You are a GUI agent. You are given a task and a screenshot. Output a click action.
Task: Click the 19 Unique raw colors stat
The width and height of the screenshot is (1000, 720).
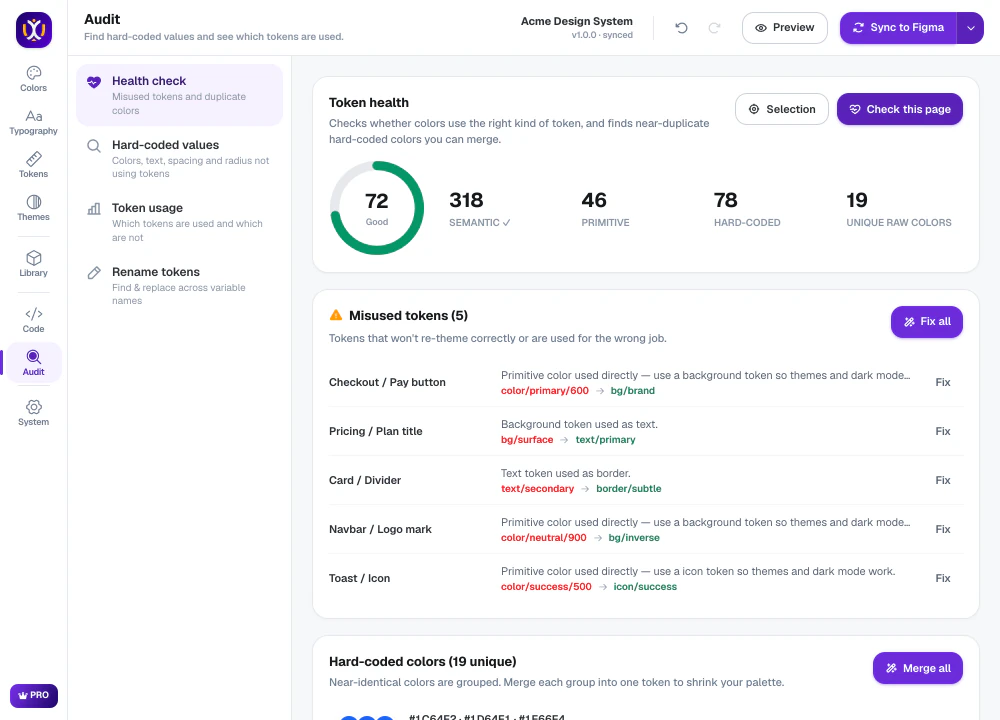(x=899, y=209)
